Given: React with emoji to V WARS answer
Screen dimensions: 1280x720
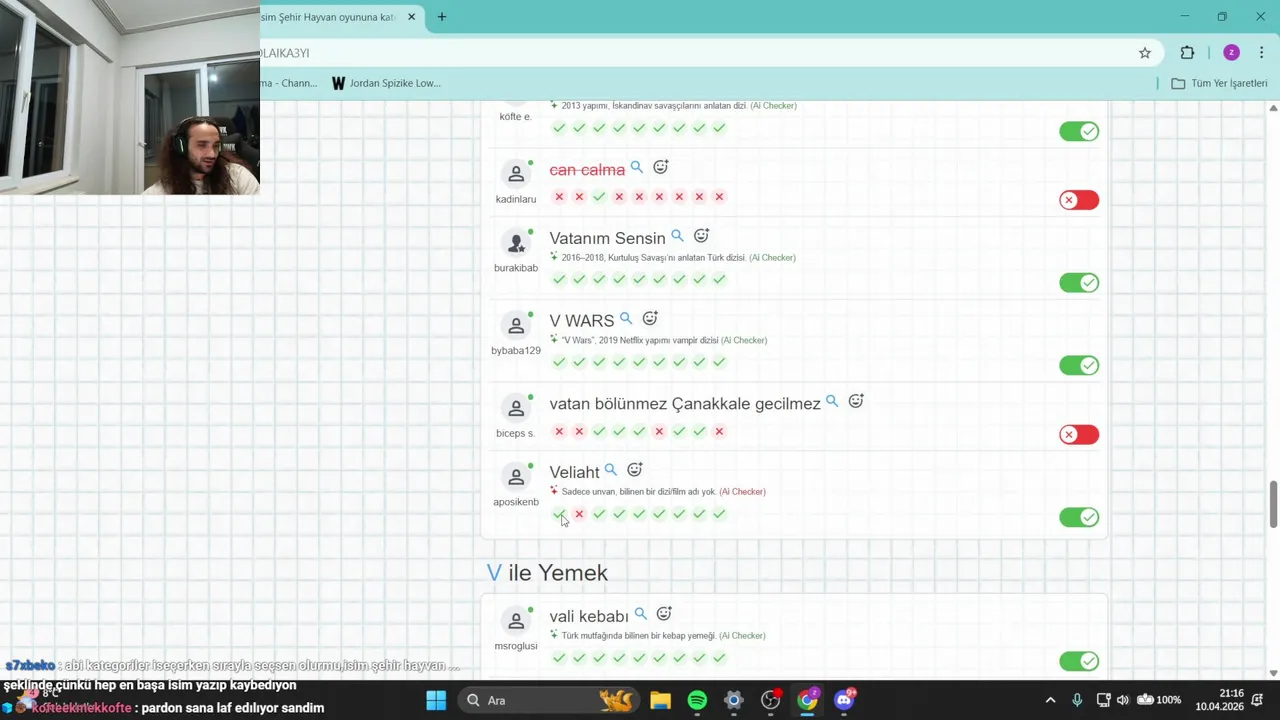Looking at the screenshot, I should (x=650, y=318).
